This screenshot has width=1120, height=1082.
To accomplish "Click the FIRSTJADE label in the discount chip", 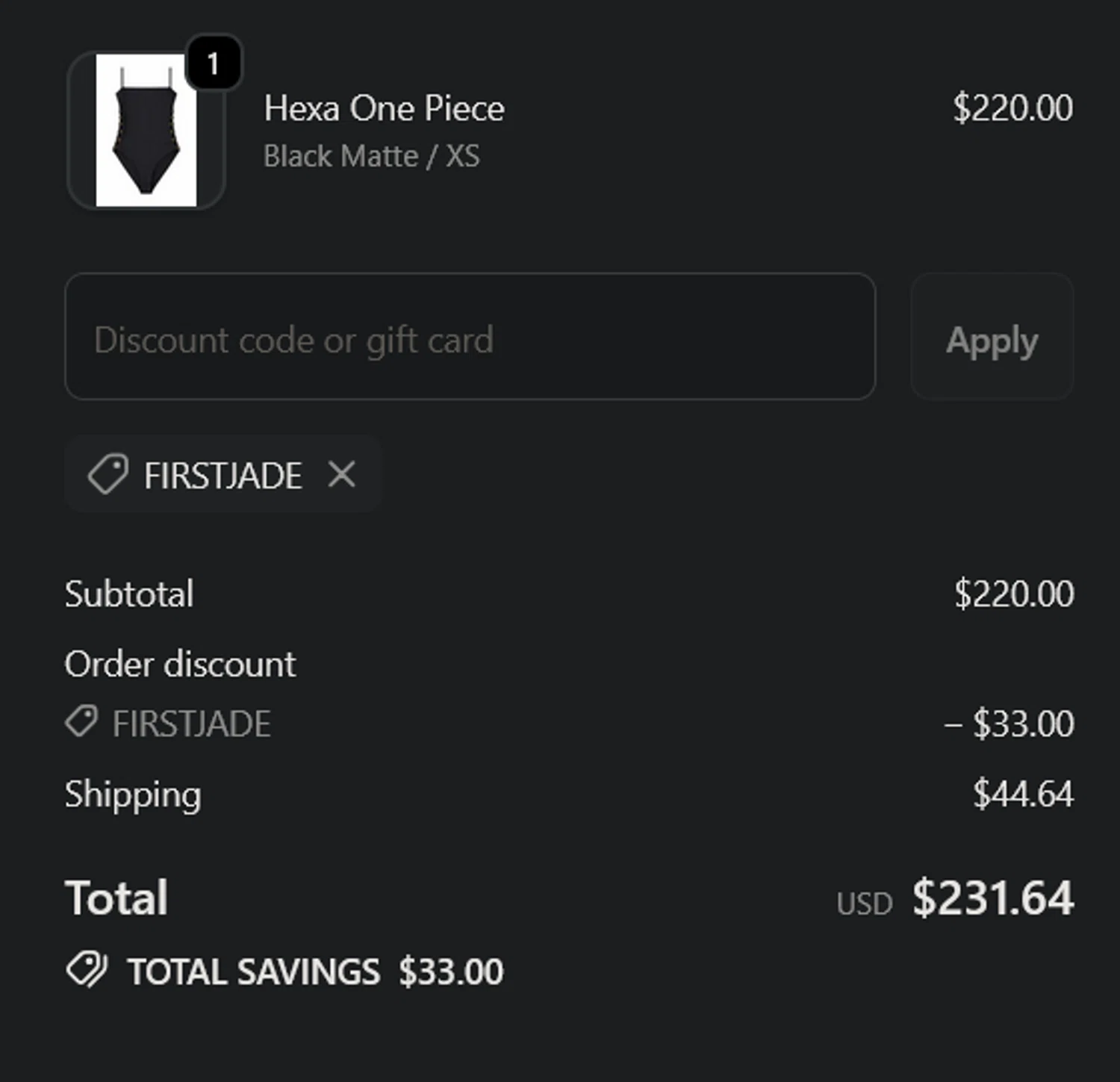I will pos(223,476).
